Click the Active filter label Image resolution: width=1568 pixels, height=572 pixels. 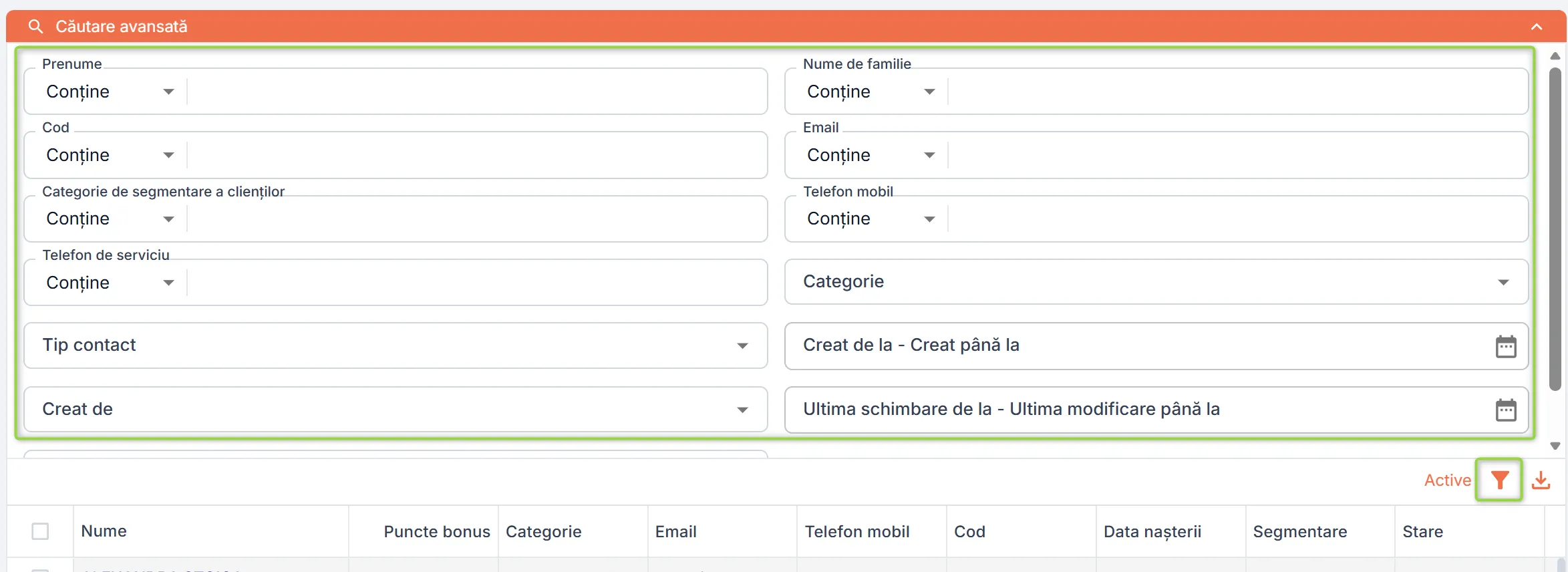tap(1447, 480)
